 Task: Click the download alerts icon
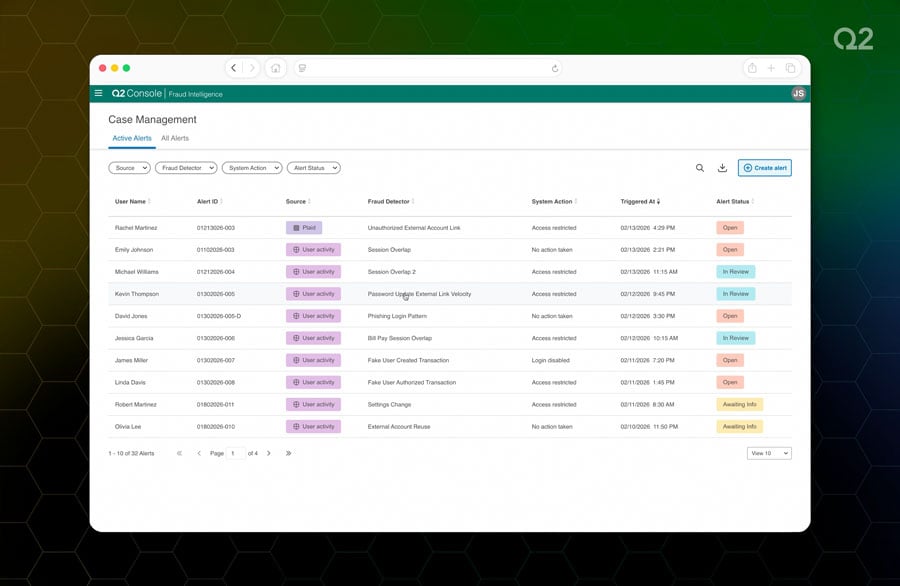722,168
